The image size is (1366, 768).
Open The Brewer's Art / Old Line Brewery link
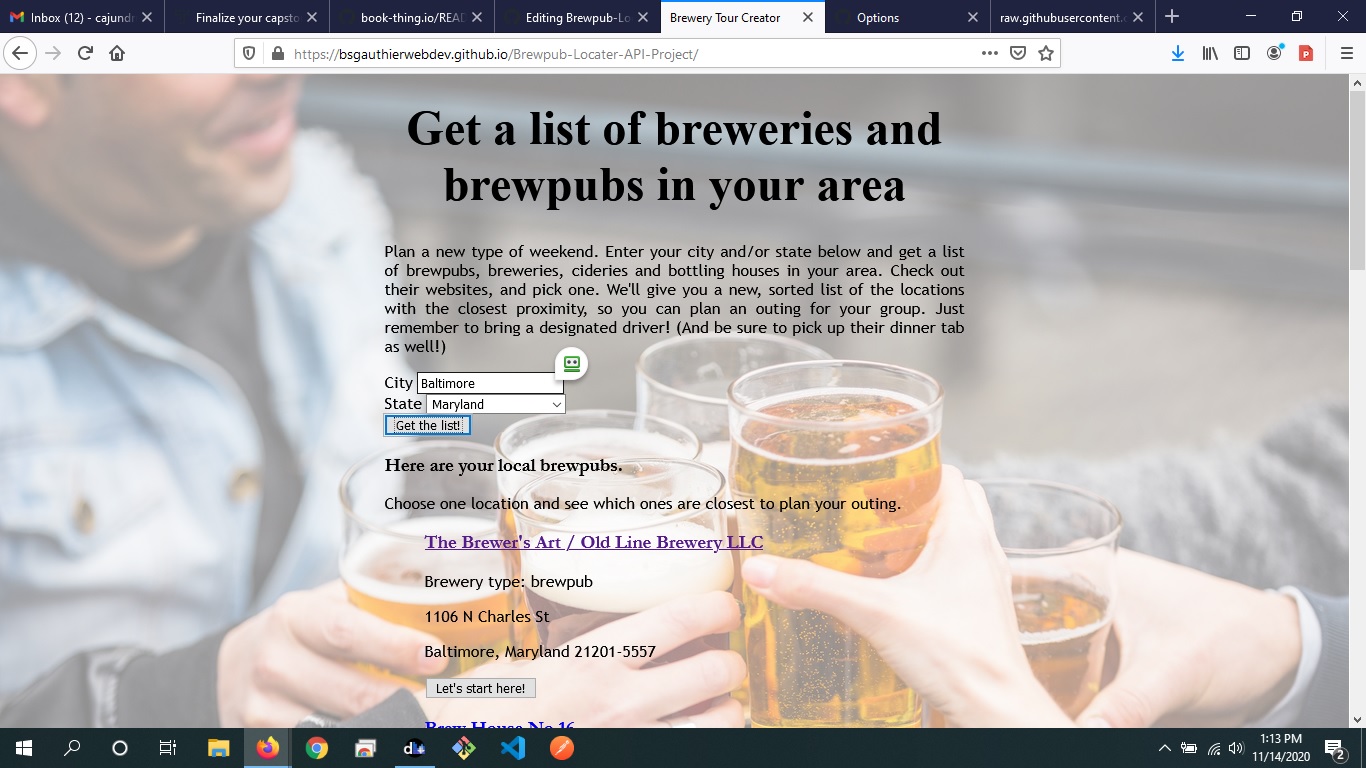[594, 542]
